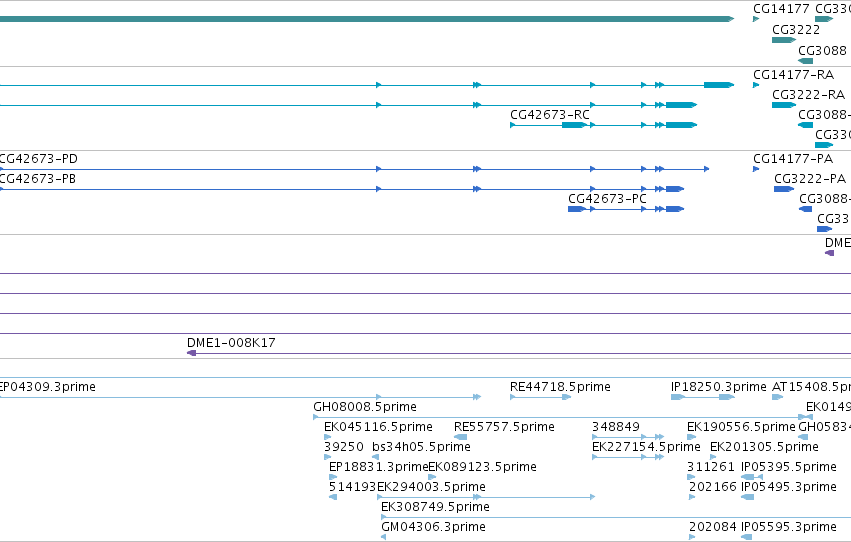Open the CG14177-RA transcript label
Viewport: 851px width, 542px height.
[793, 75]
